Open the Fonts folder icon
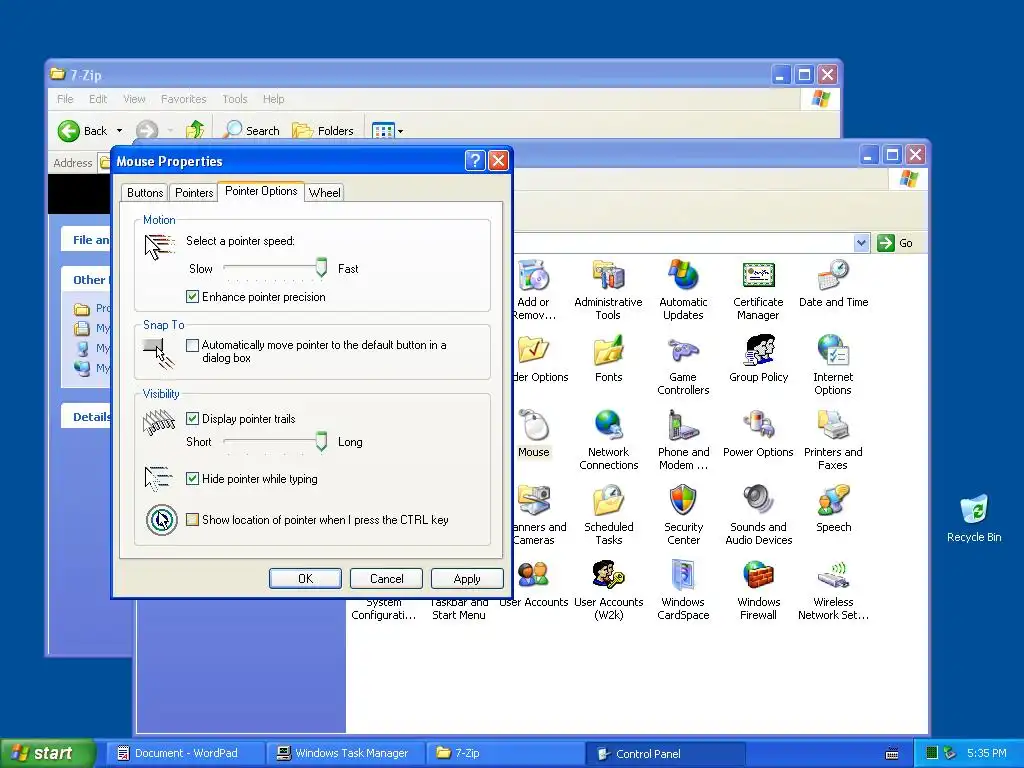 (609, 359)
